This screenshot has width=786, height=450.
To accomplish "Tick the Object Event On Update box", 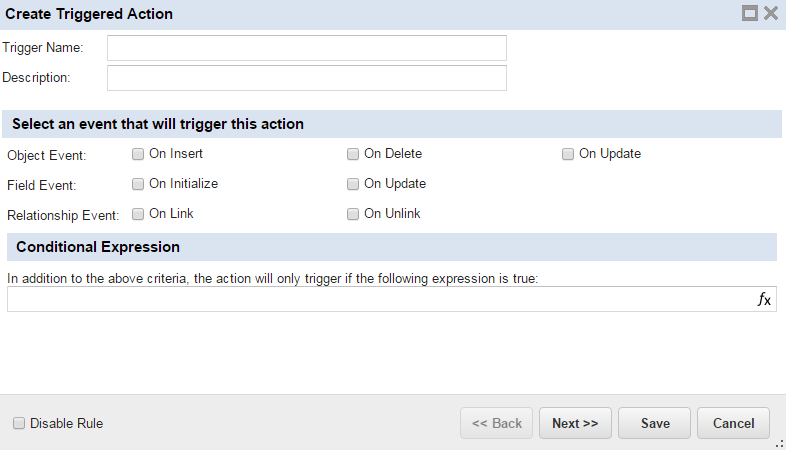I will (x=568, y=154).
